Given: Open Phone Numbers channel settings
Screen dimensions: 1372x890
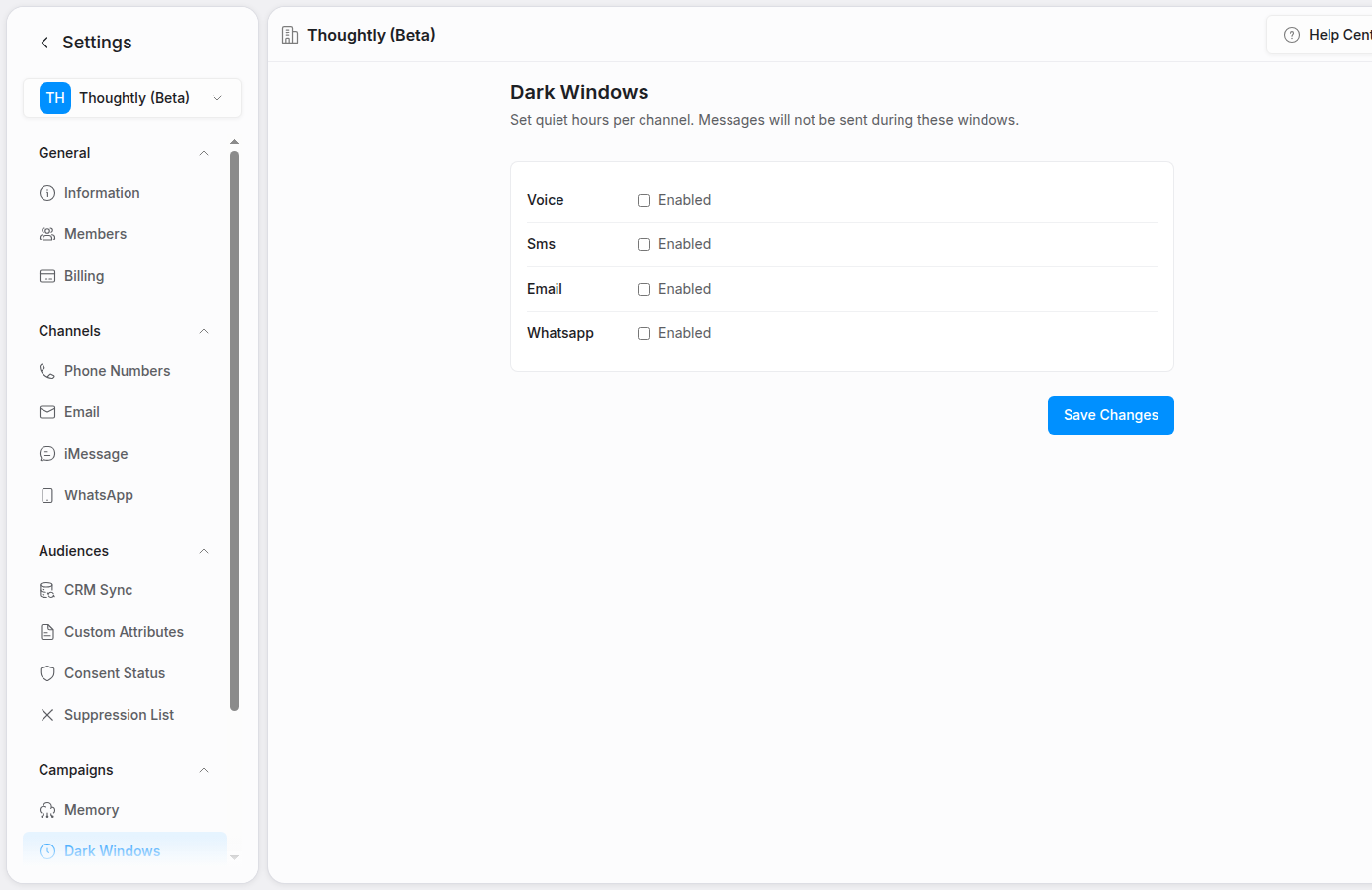Looking at the screenshot, I should (x=125, y=371).
